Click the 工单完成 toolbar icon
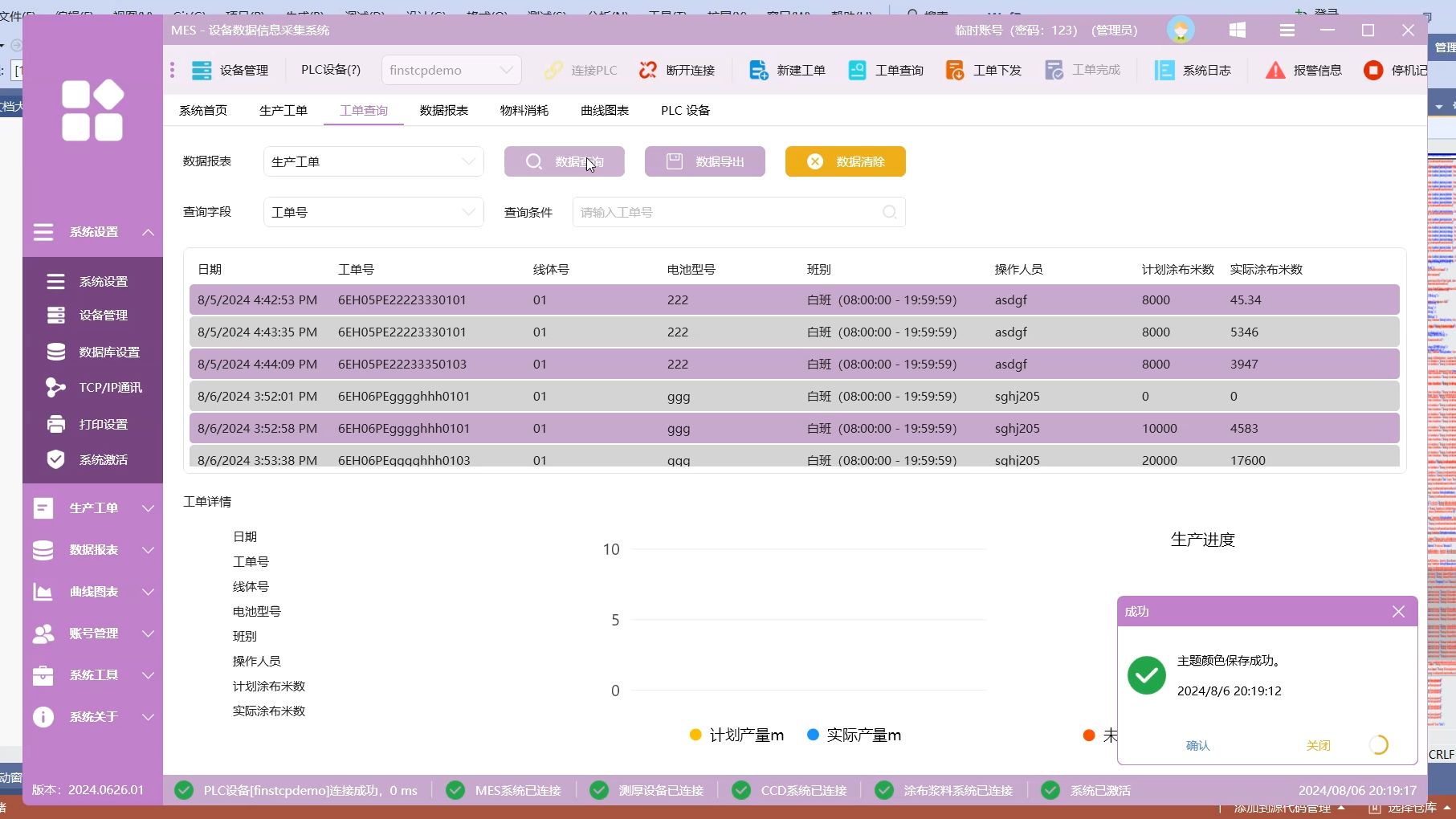The height and width of the screenshot is (819, 1456). click(x=1054, y=70)
